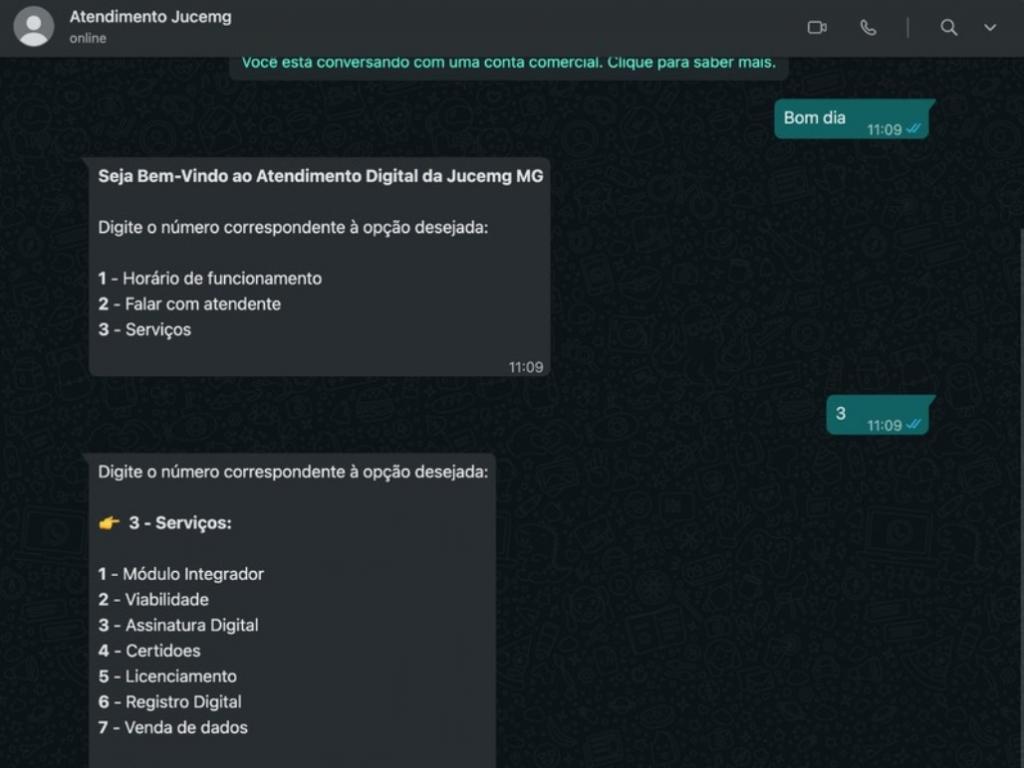
Task: Start a voice call with the phone icon
Action: (868, 28)
